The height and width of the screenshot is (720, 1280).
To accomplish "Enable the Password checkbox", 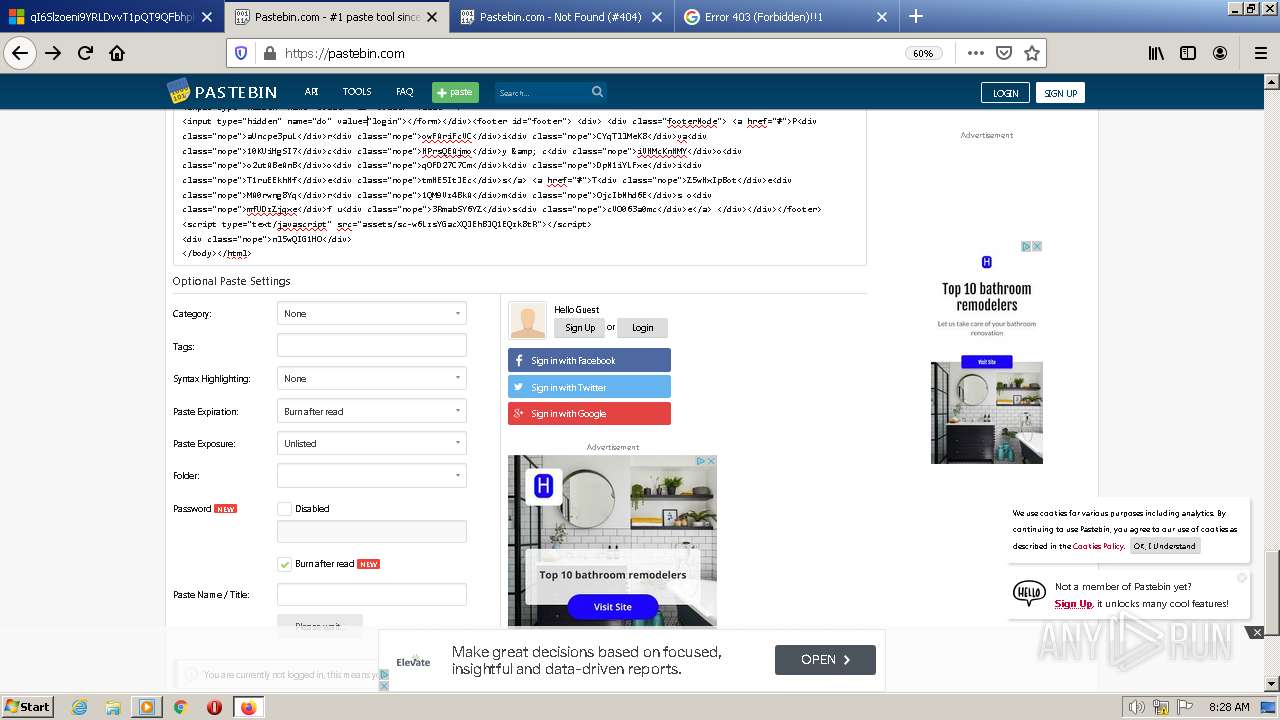I will pos(284,508).
